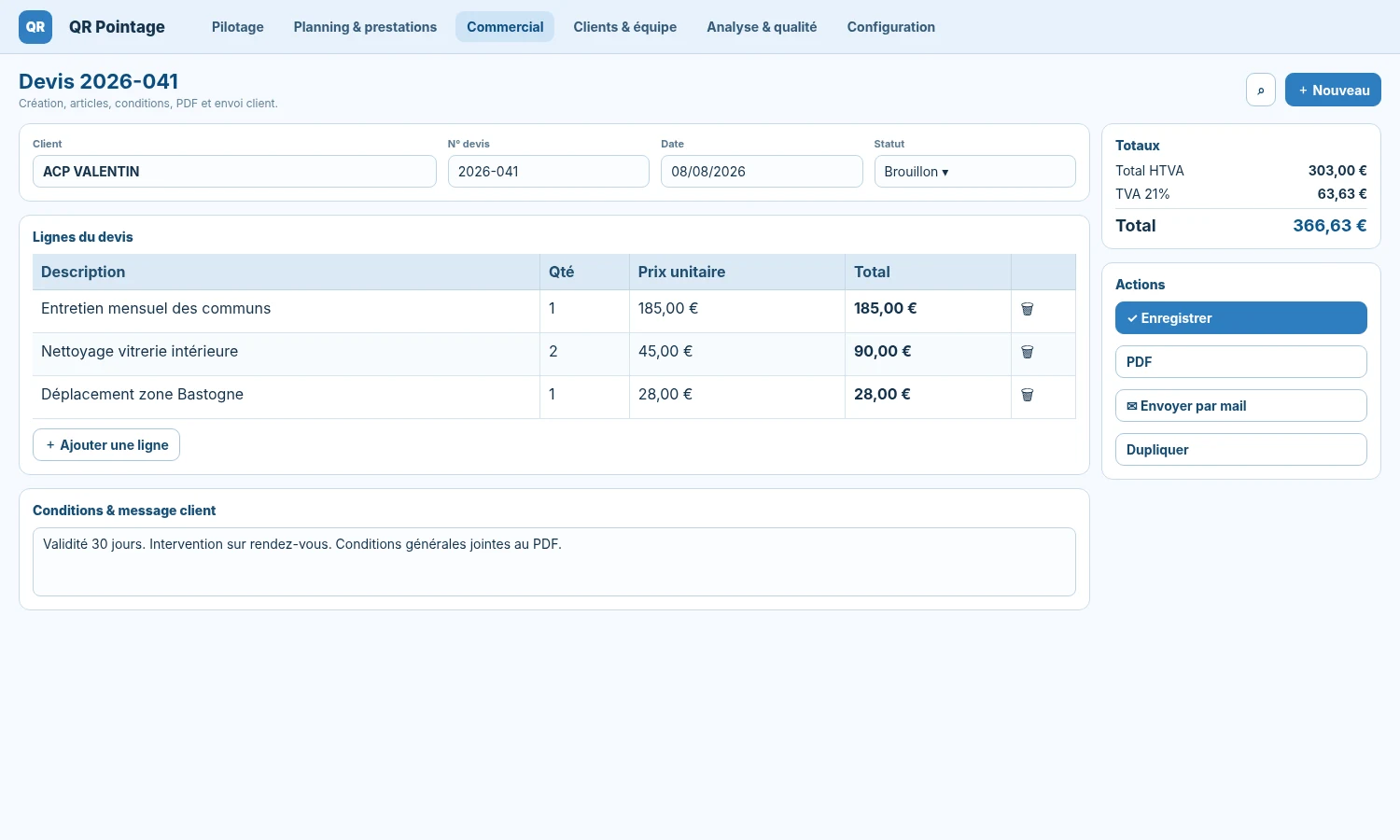The image size is (1400, 840).
Task: Duplicate the quote with Dupliquer
Action: pos(1241,449)
